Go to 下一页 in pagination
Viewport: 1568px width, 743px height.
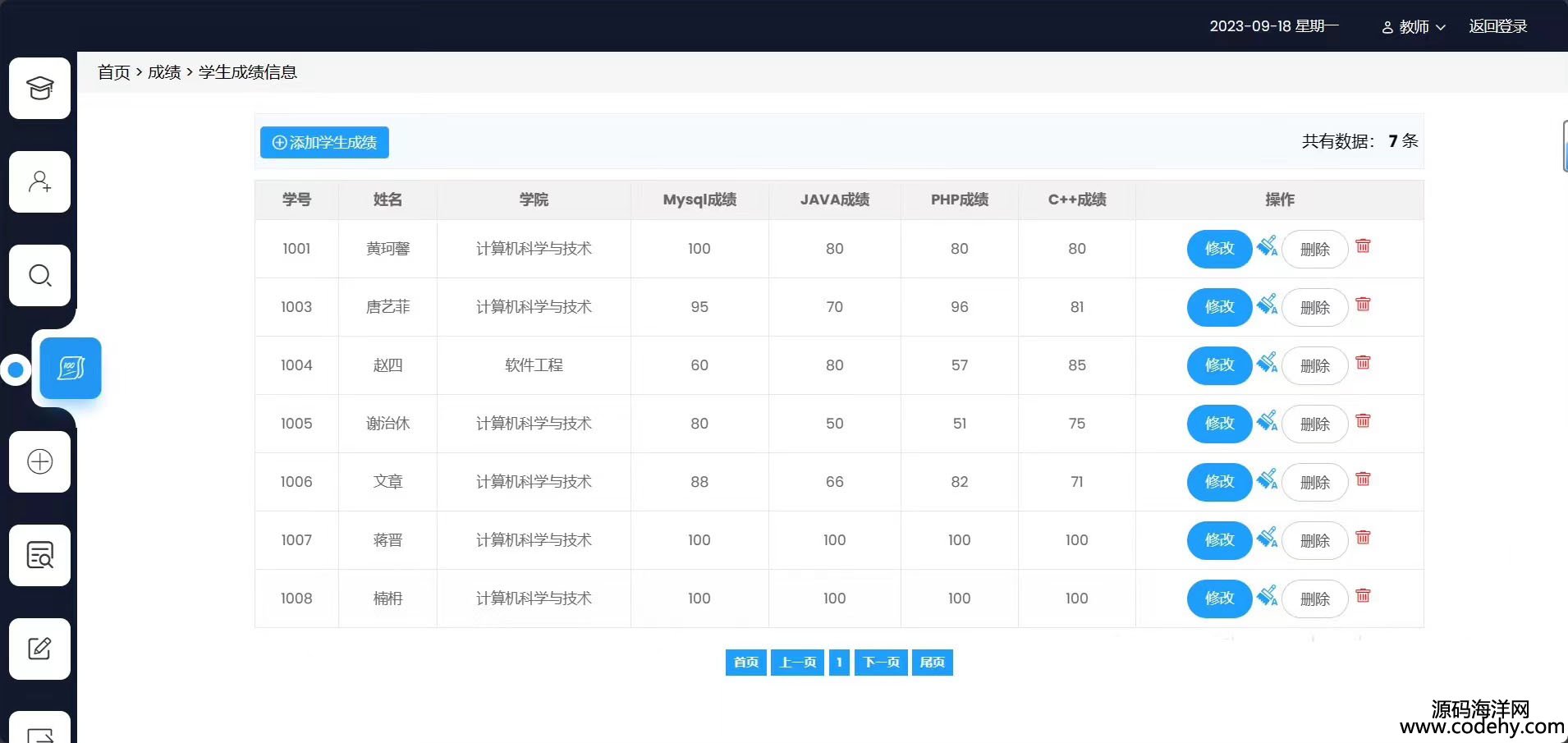(x=881, y=663)
